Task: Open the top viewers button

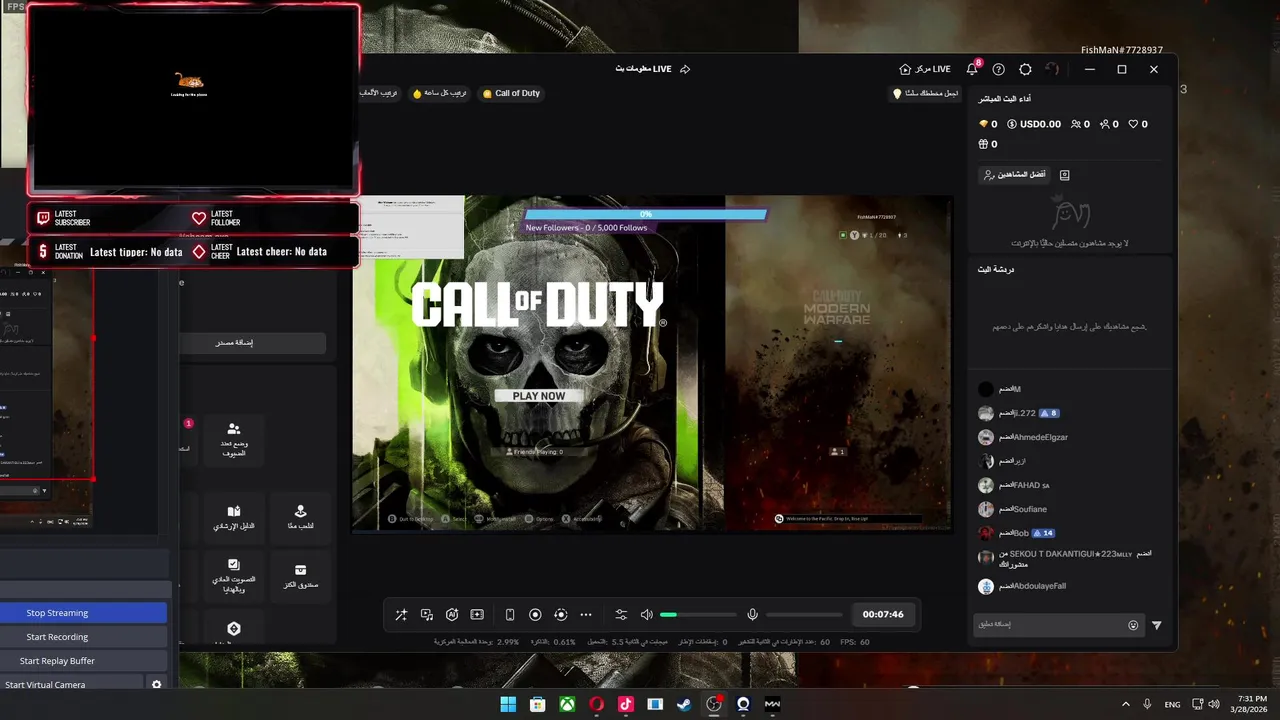Action: [1014, 174]
